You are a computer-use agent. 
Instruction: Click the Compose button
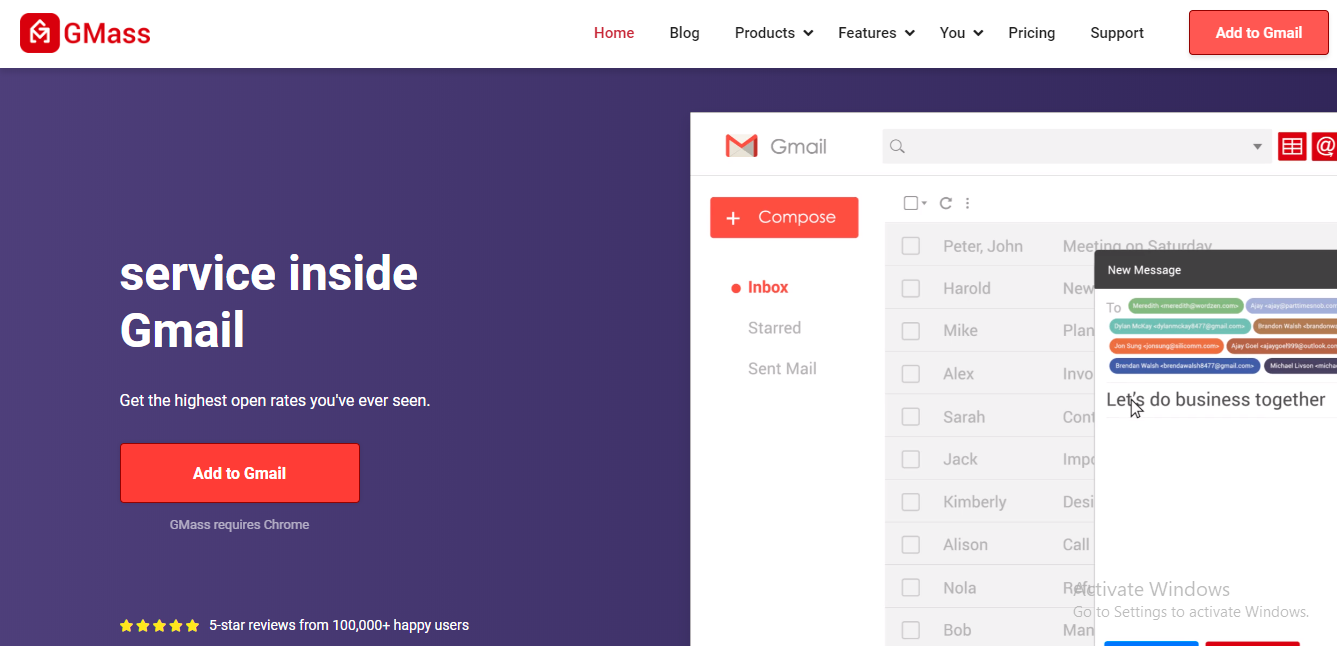[784, 217]
